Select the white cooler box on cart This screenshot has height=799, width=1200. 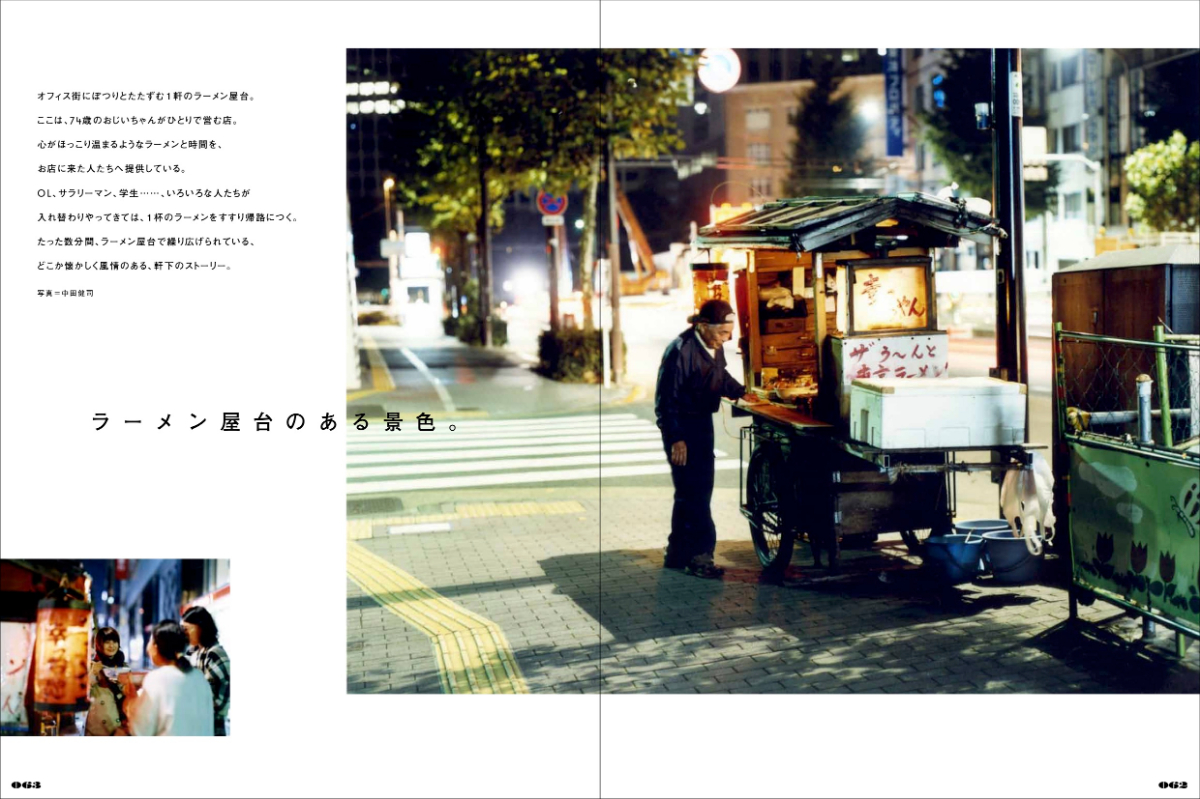tap(936, 411)
